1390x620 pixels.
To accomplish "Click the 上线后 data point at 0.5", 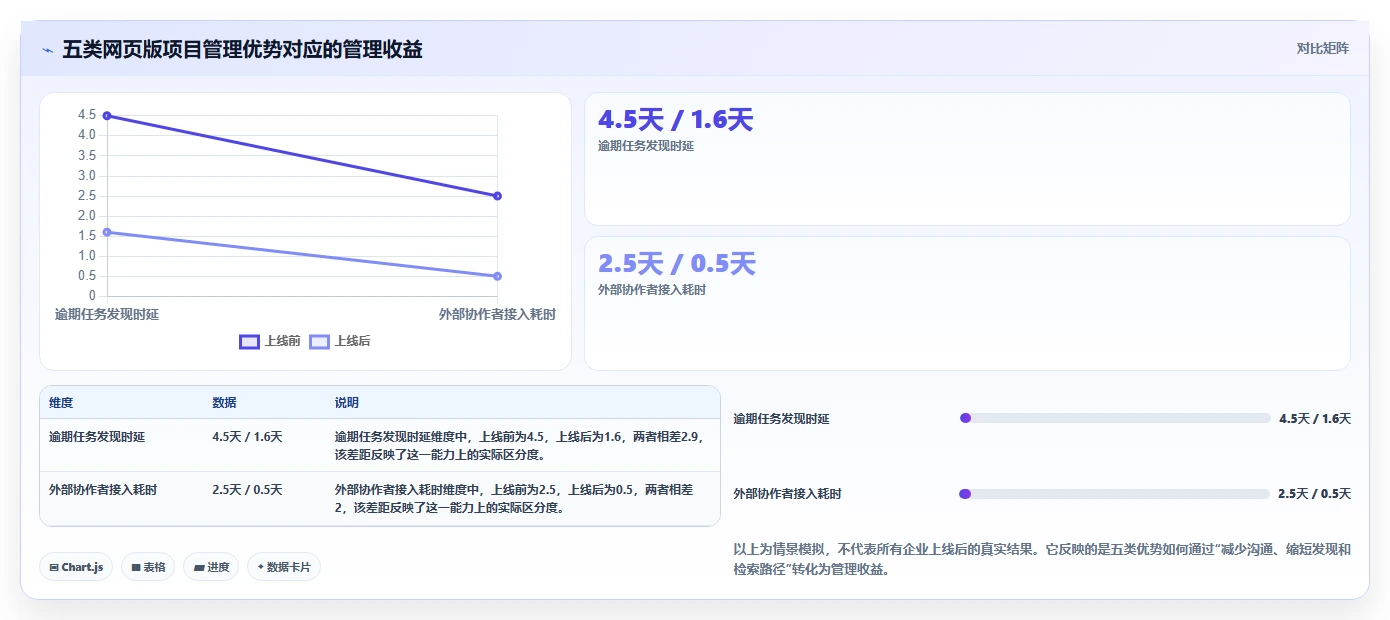I will tap(497, 276).
